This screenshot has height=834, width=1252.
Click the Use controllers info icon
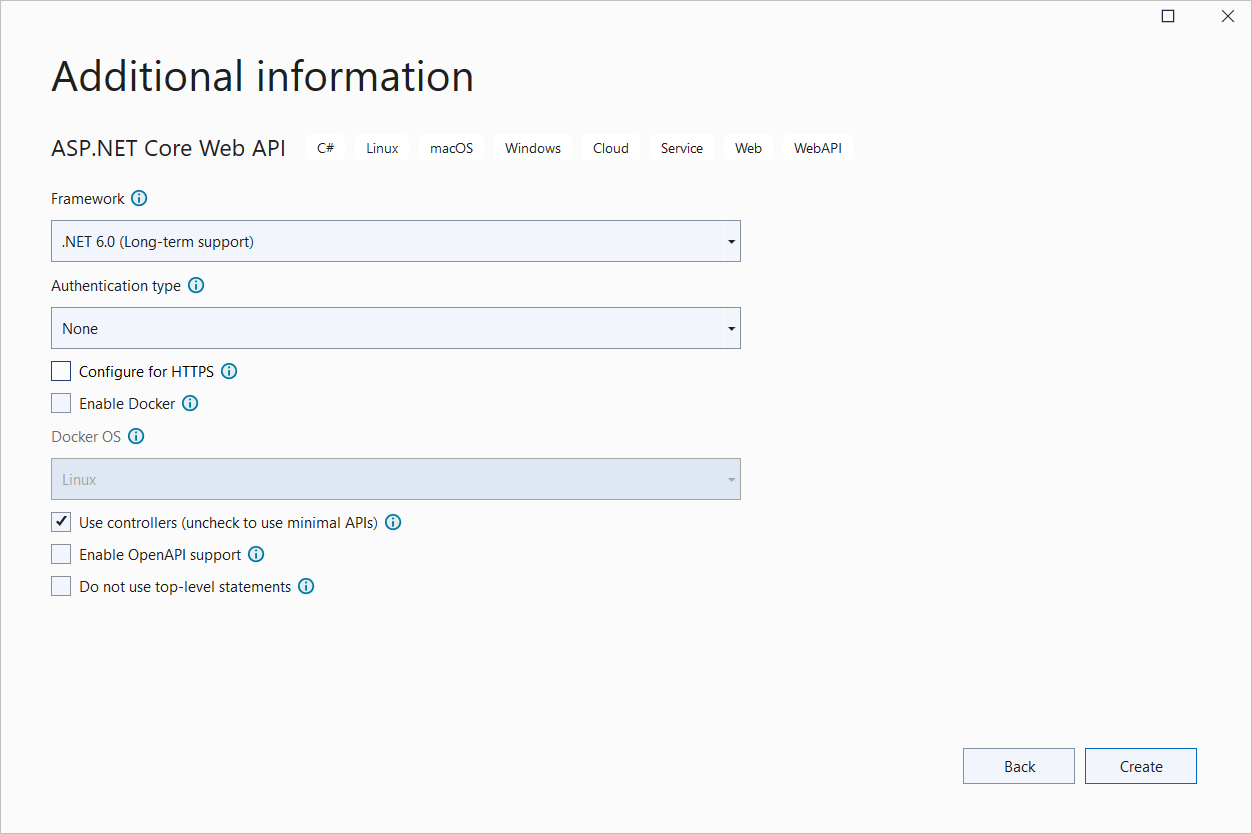393,522
